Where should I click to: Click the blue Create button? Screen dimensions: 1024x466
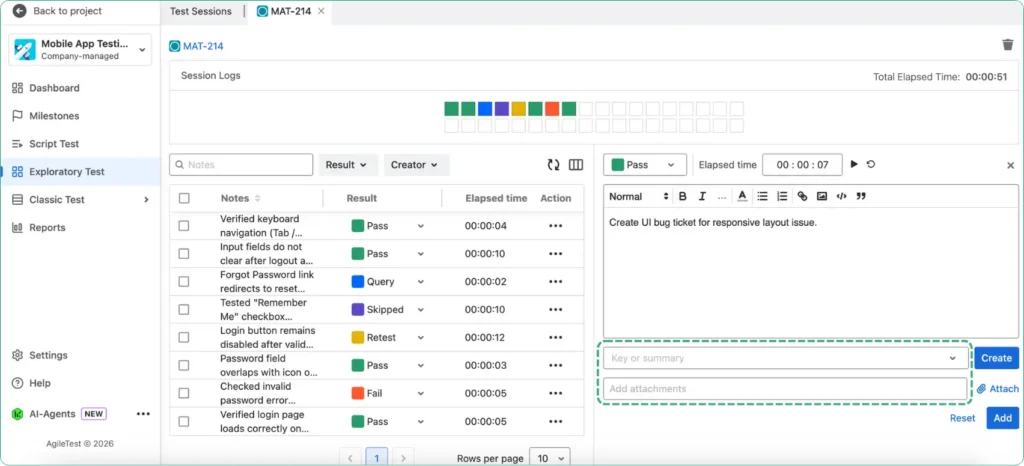pyautogui.click(x=997, y=358)
